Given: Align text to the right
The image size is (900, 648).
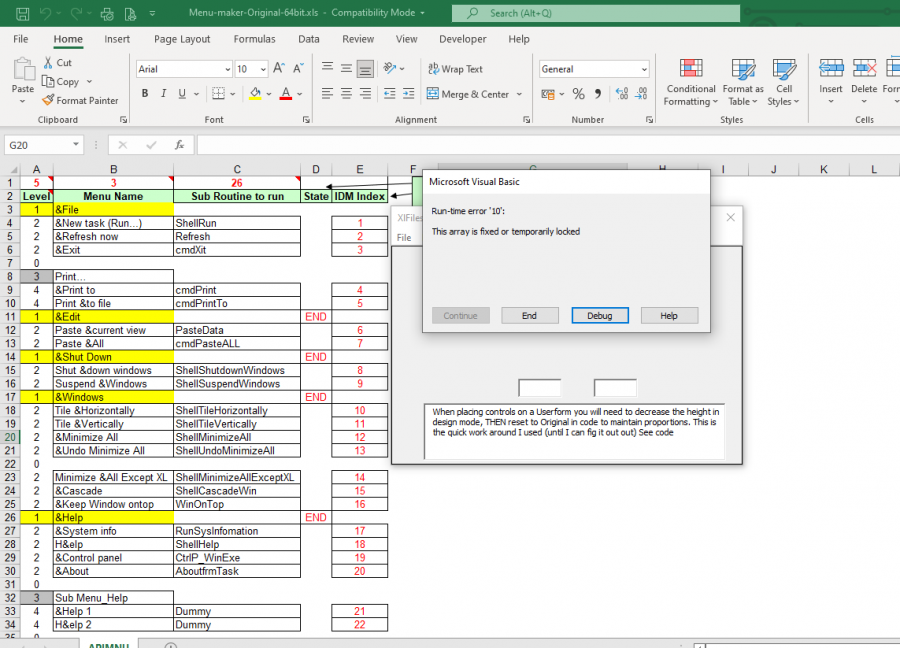Looking at the screenshot, I should (365, 94).
